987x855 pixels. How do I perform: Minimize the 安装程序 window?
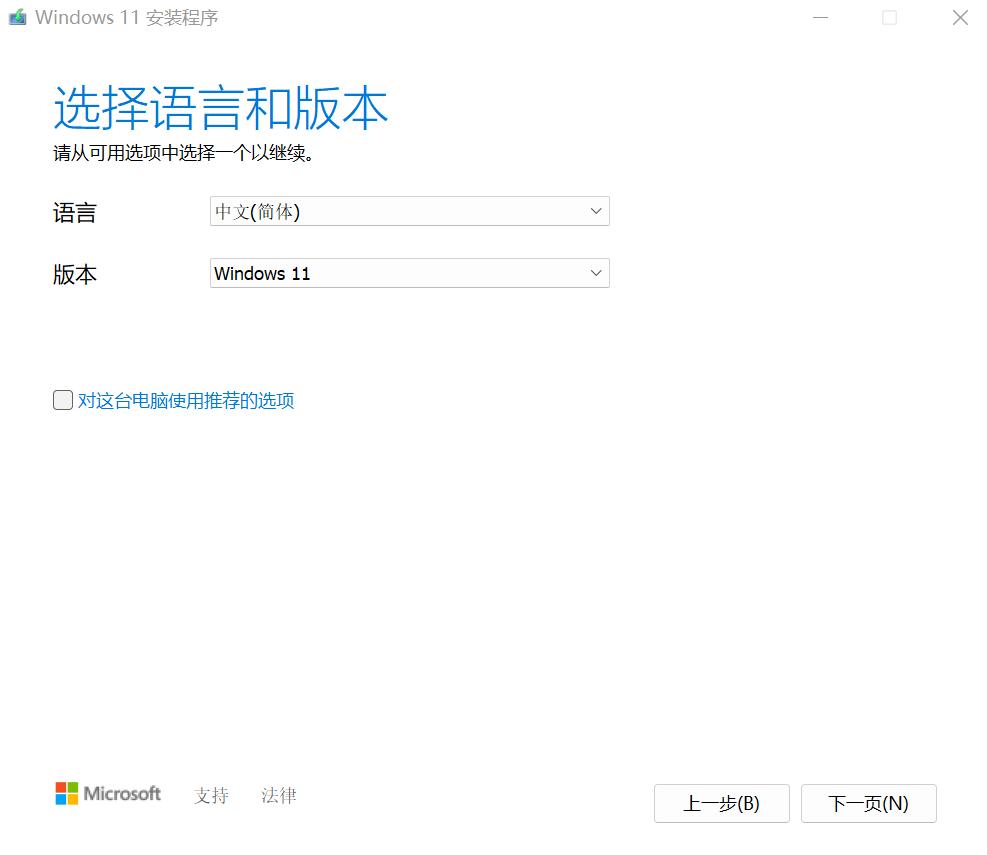point(820,18)
